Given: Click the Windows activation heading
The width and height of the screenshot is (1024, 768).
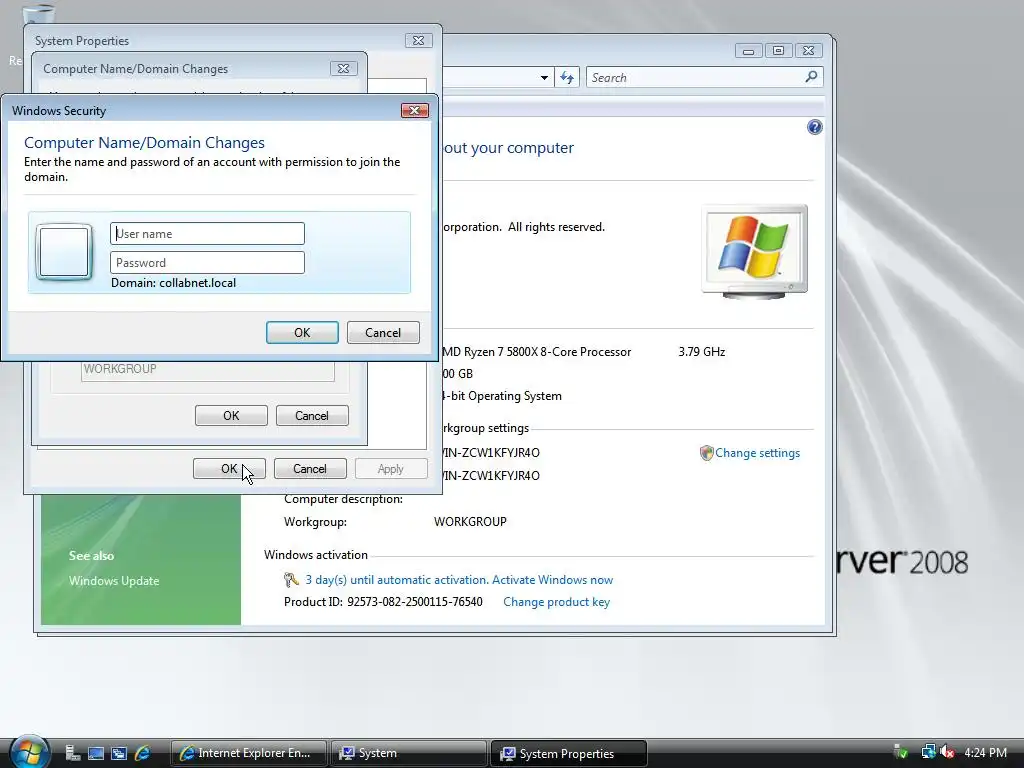Looking at the screenshot, I should click(x=316, y=554).
